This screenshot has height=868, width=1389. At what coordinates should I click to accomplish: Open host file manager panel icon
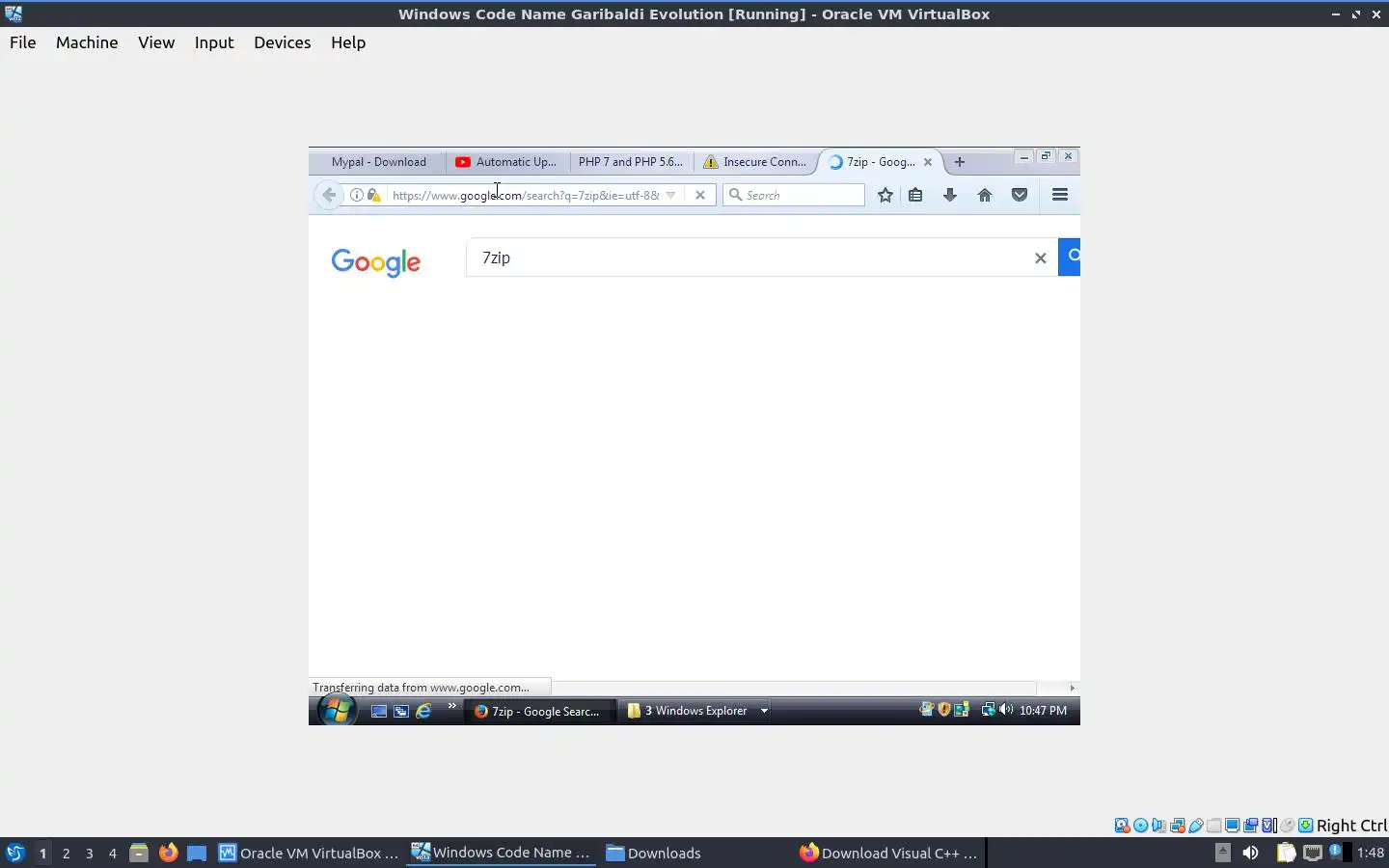click(x=139, y=853)
